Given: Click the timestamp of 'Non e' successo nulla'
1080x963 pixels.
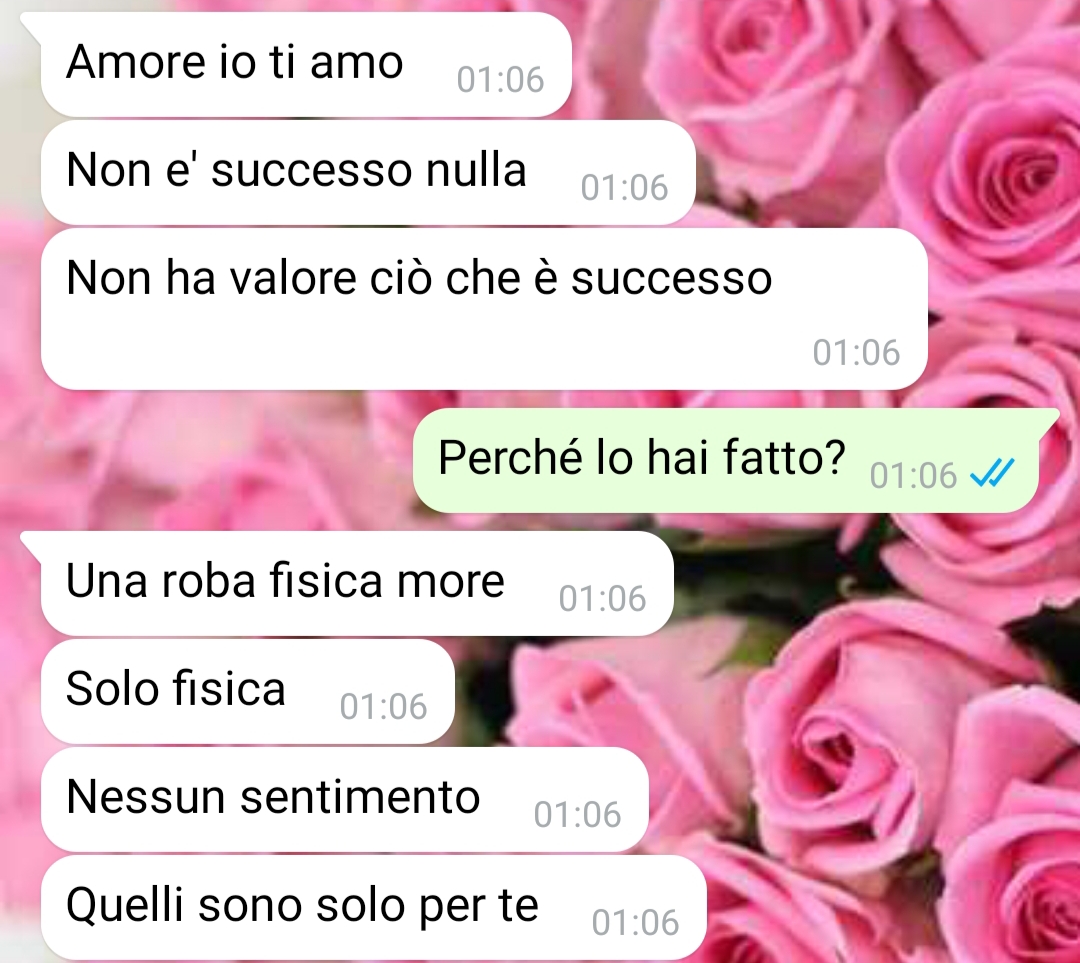Looking at the screenshot, I should pos(624,188).
